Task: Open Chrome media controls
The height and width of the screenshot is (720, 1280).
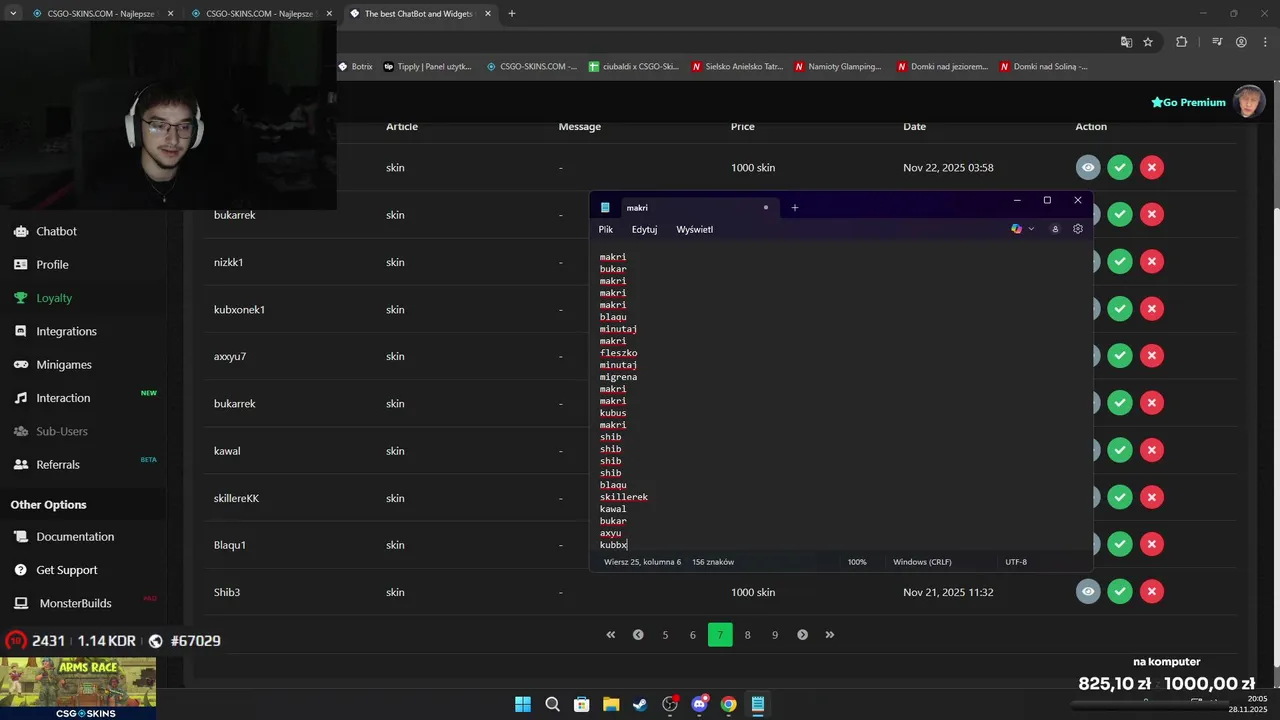Action: [1217, 42]
